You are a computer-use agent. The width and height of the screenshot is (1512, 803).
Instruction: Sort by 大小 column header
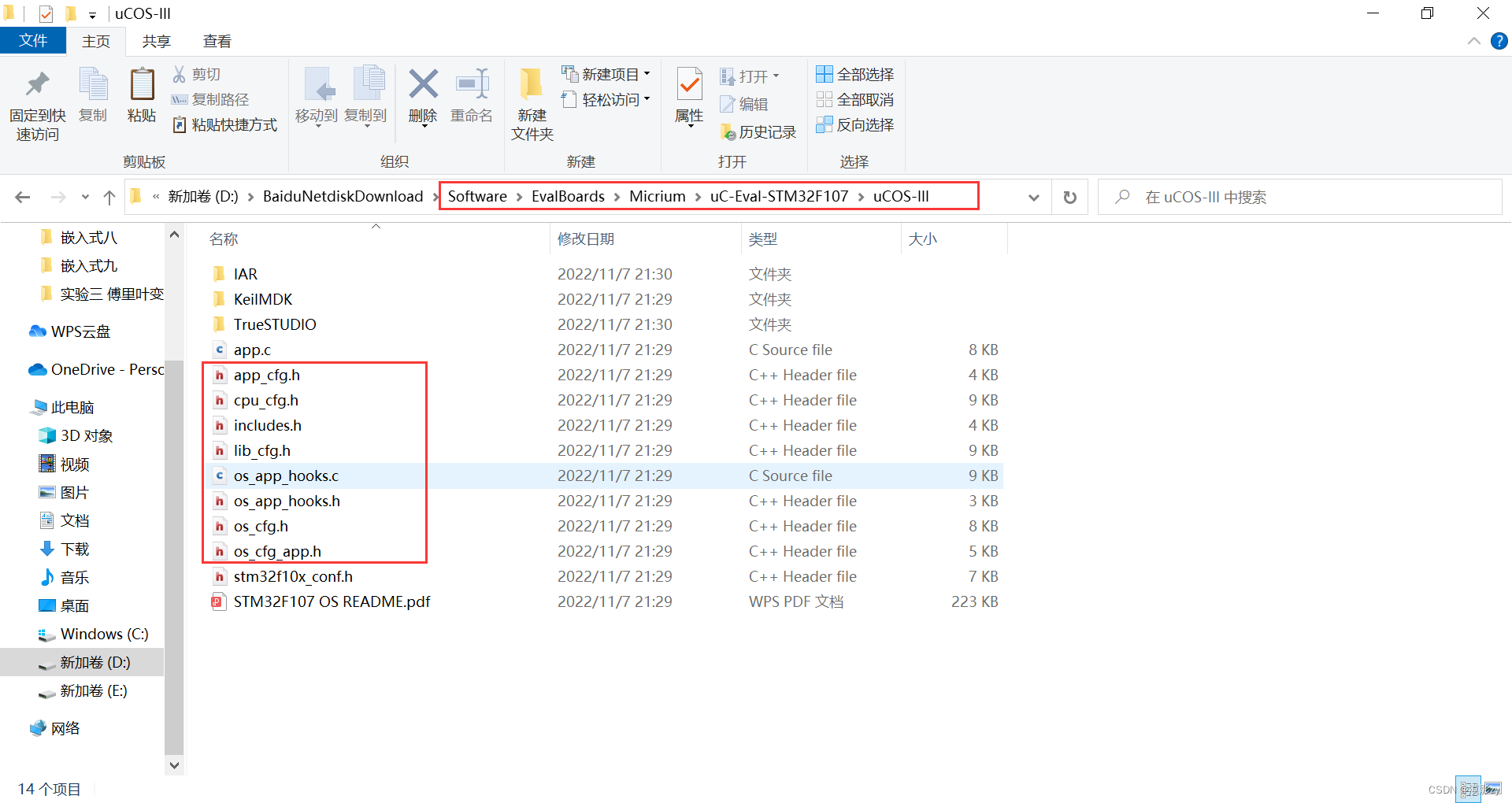954,239
